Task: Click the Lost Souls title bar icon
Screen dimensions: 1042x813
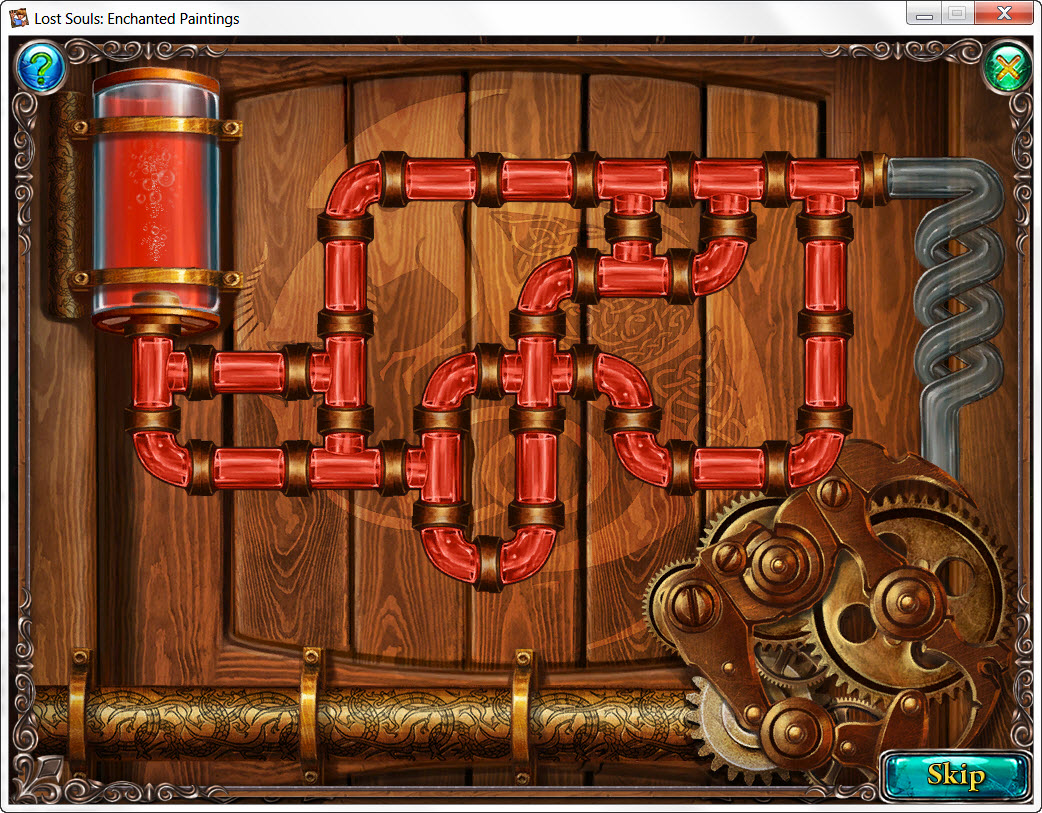Action: pyautogui.click(x=19, y=17)
